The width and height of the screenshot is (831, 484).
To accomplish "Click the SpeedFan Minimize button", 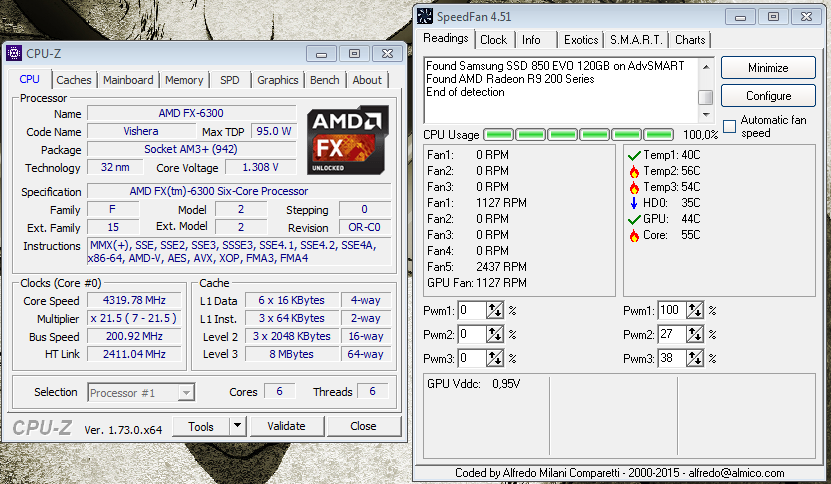I will pos(768,68).
